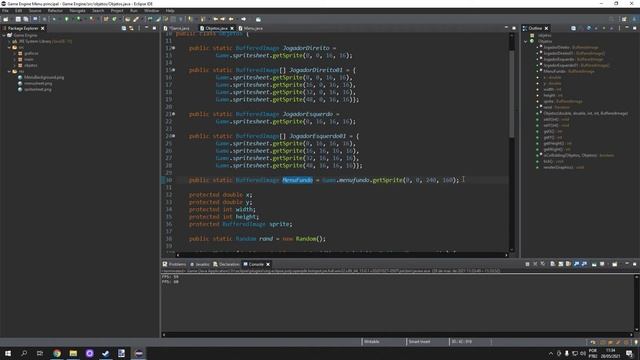Click the Open Console dropdown icon
The height and width of the screenshot is (360, 640).
coord(615,264)
